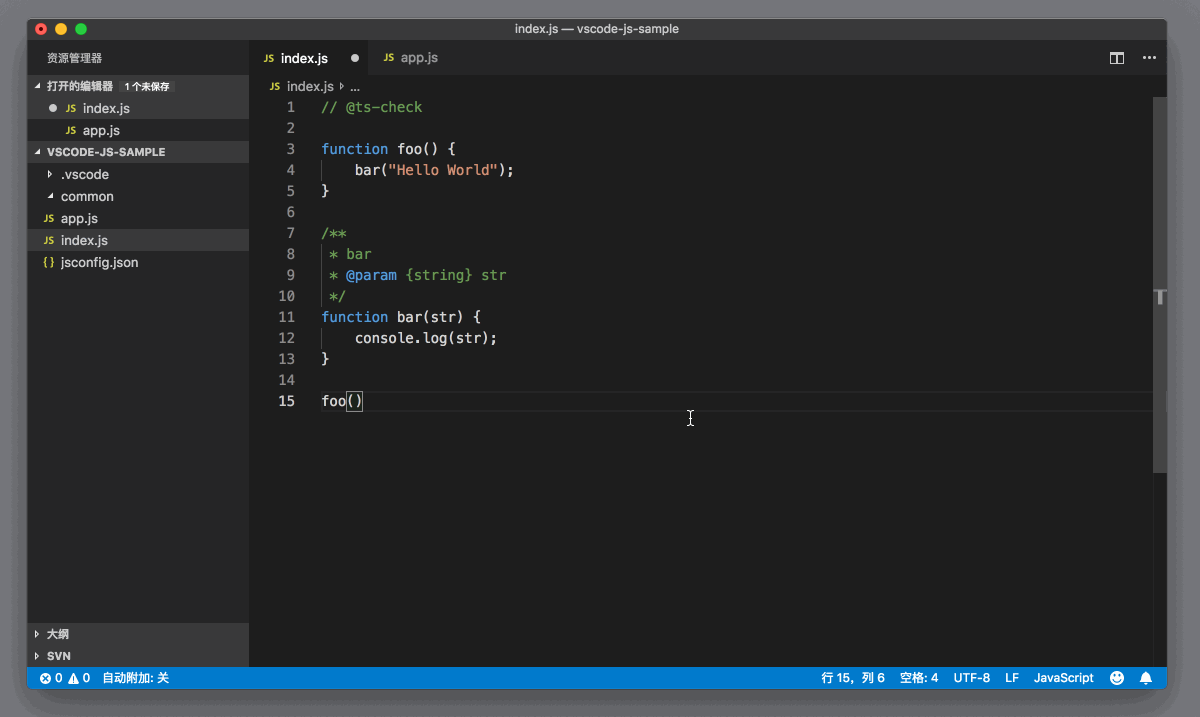The height and width of the screenshot is (717, 1200).
Task: Open the editor more actions ellipsis menu
Action: (x=1148, y=57)
